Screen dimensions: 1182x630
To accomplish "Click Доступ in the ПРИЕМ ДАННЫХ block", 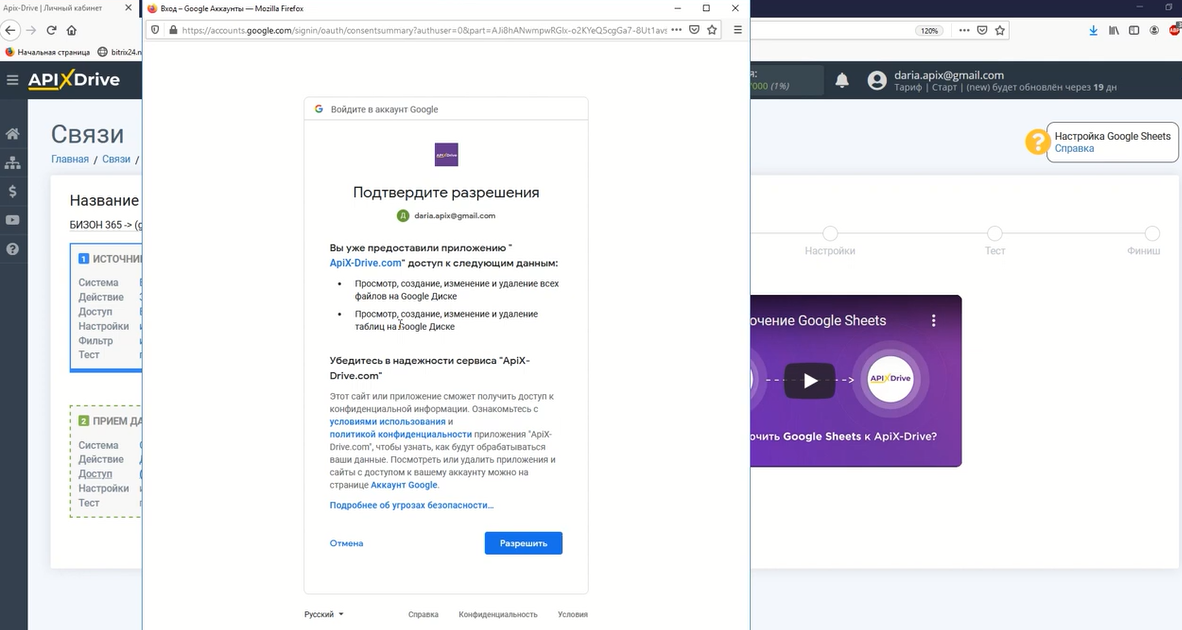I will (95, 474).
